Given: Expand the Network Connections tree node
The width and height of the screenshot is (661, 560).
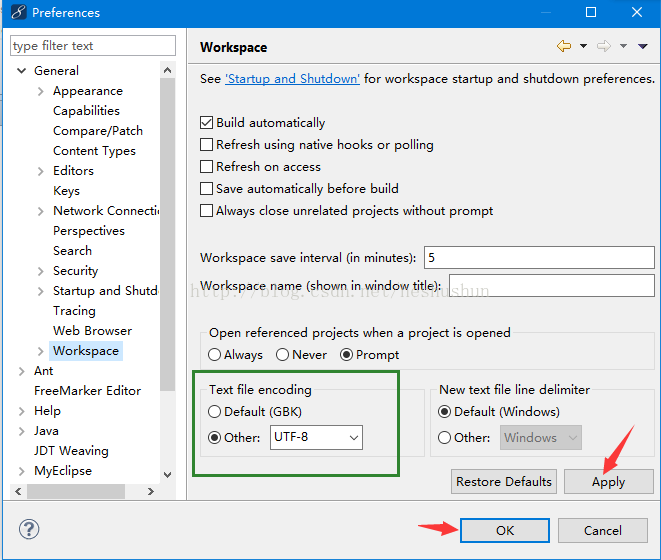Looking at the screenshot, I should 40,211.
